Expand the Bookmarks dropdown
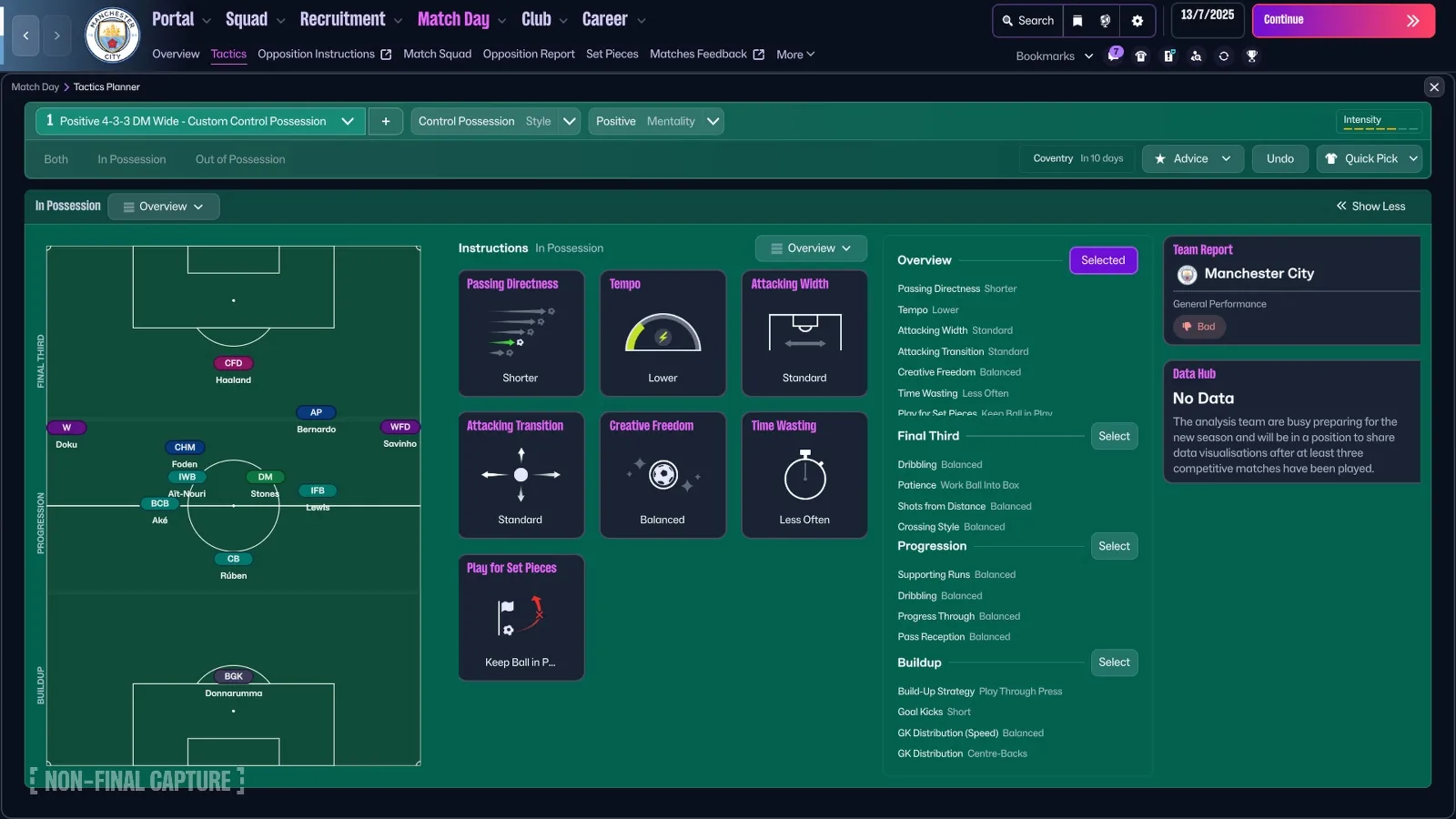 (1055, 56)
